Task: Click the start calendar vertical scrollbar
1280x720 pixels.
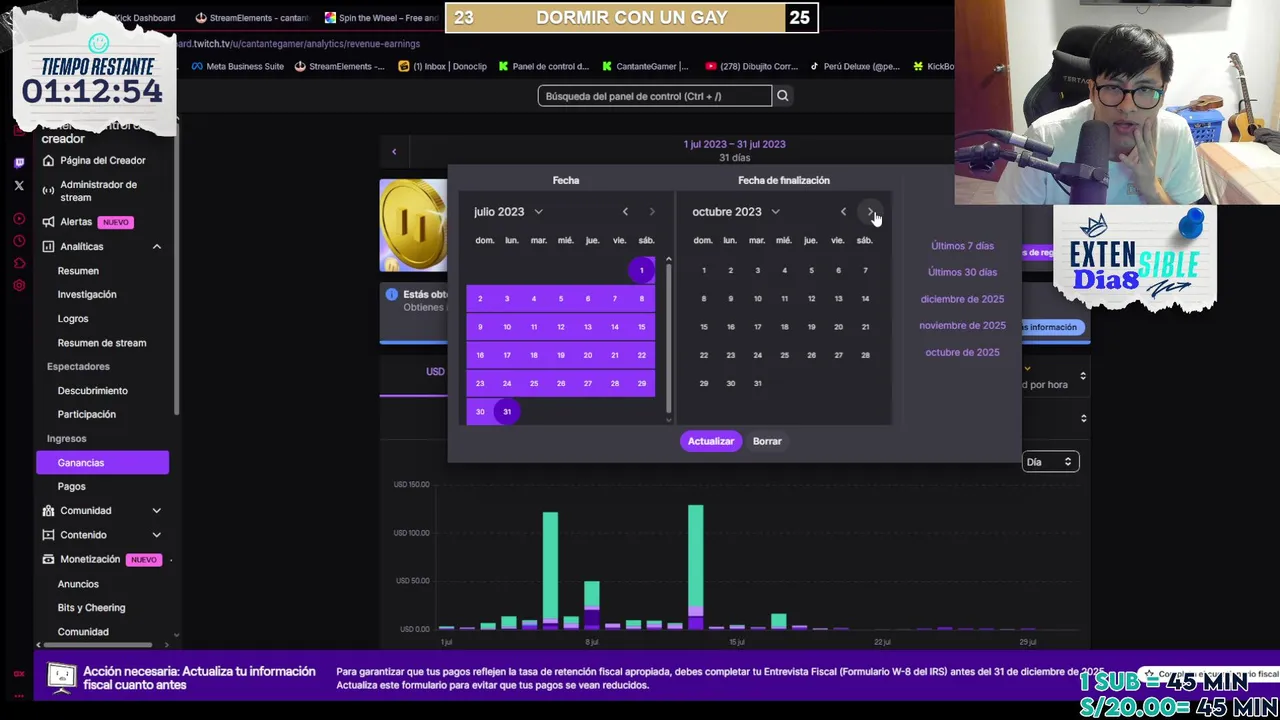Action: [x=668, y=340]
